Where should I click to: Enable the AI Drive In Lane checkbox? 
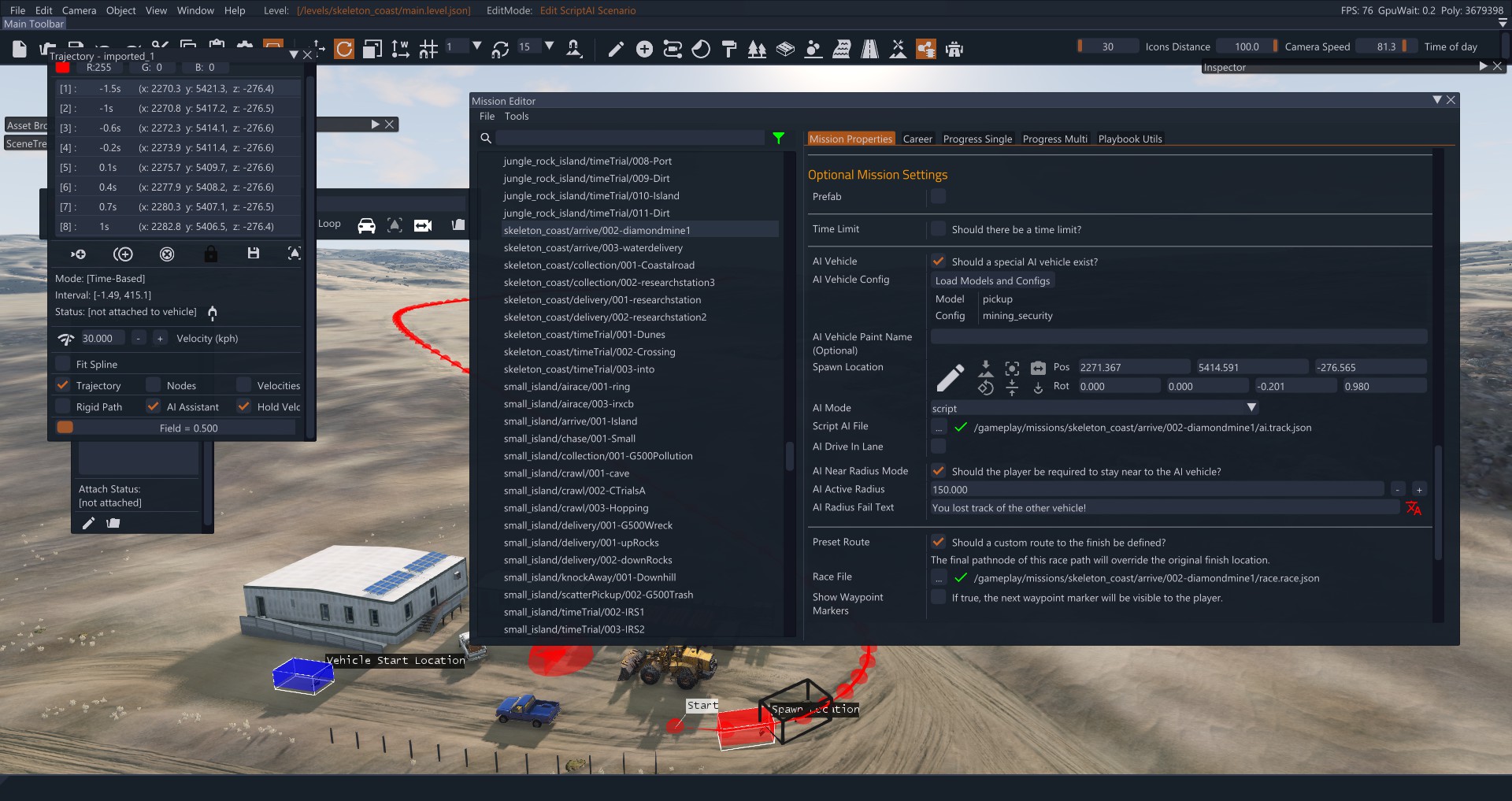pyautogui.click(x=938, y=447)
